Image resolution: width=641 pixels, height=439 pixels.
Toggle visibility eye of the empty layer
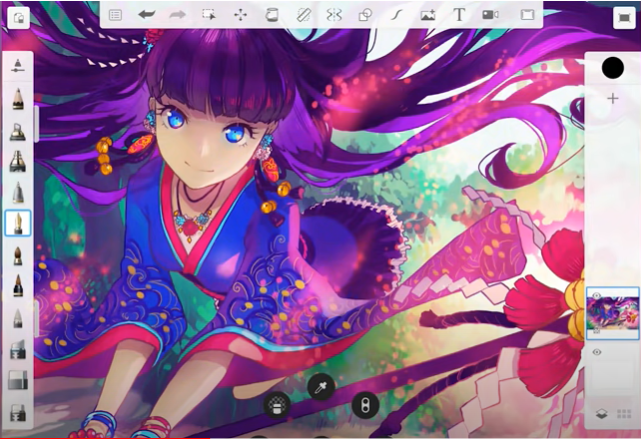(x=597, y=352)
